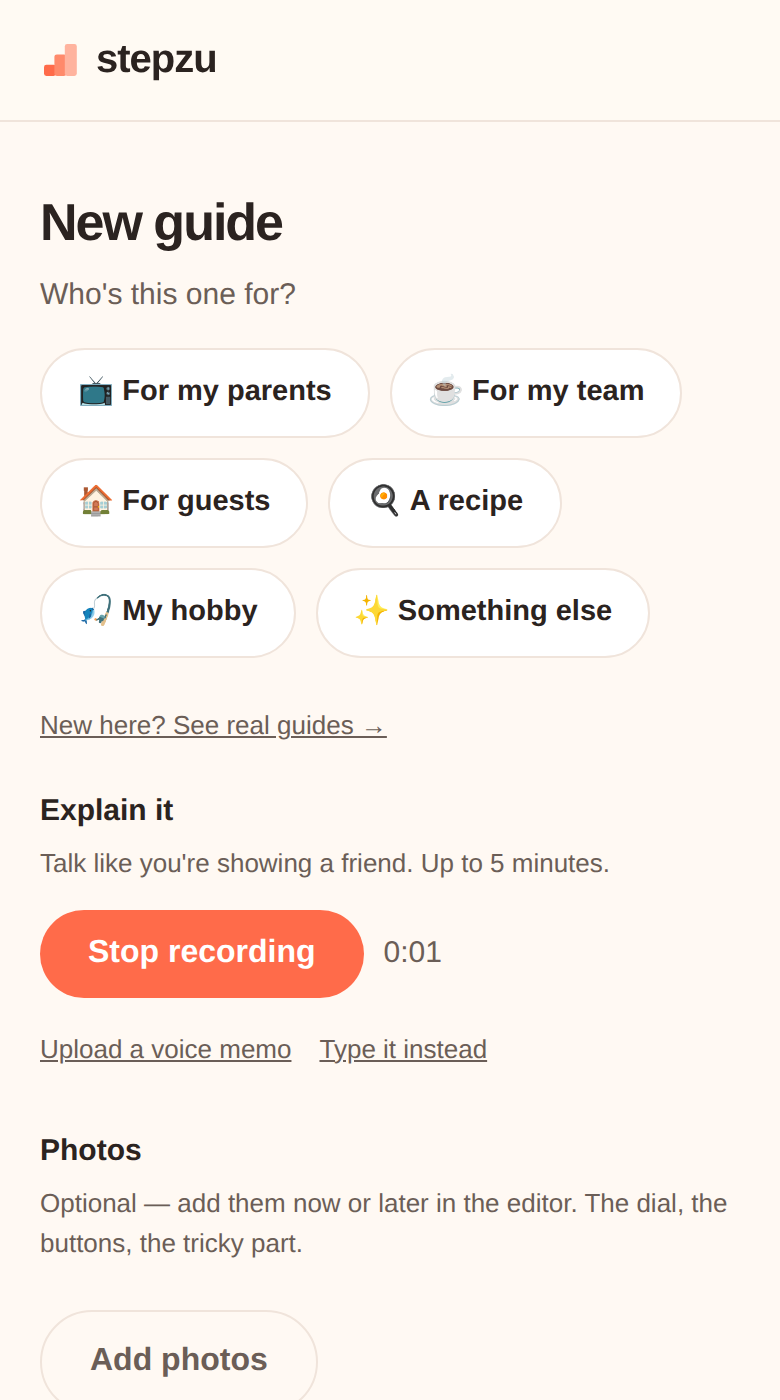Click the frying pan egg emoji icon
Image resolution: width=780 pixels, height=1400 pixels.
pyautogui.click(x=384, y=501)
